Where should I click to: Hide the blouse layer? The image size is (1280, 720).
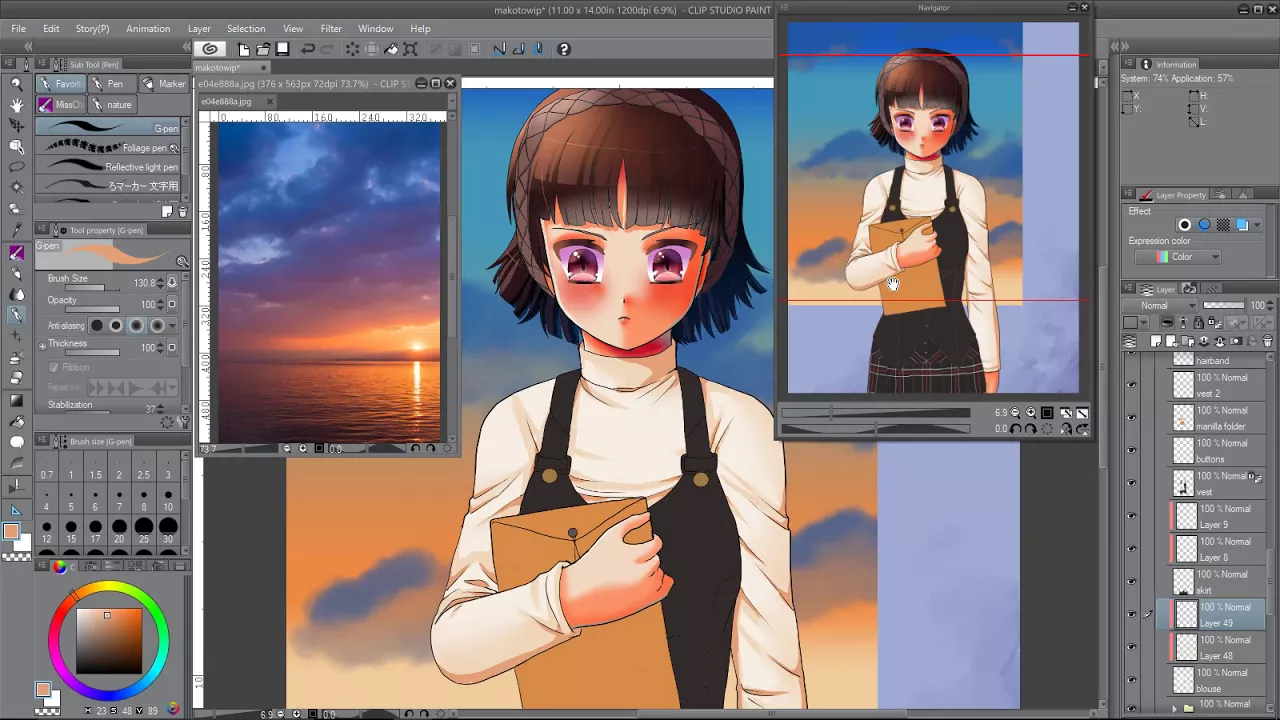[x=1132, y=680]
